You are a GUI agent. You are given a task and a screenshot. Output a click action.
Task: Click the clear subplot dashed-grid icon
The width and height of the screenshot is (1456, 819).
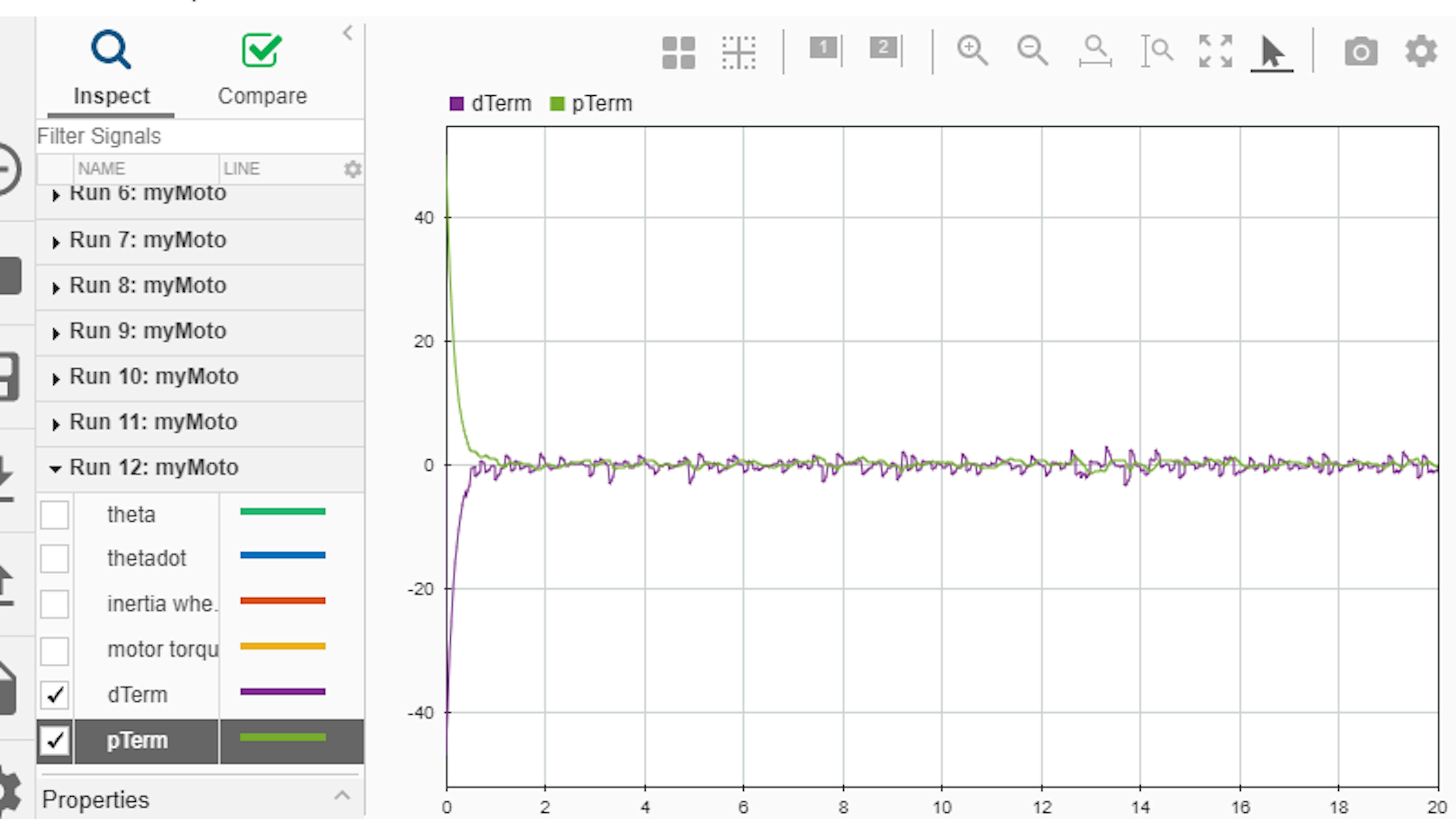point(739,53)
